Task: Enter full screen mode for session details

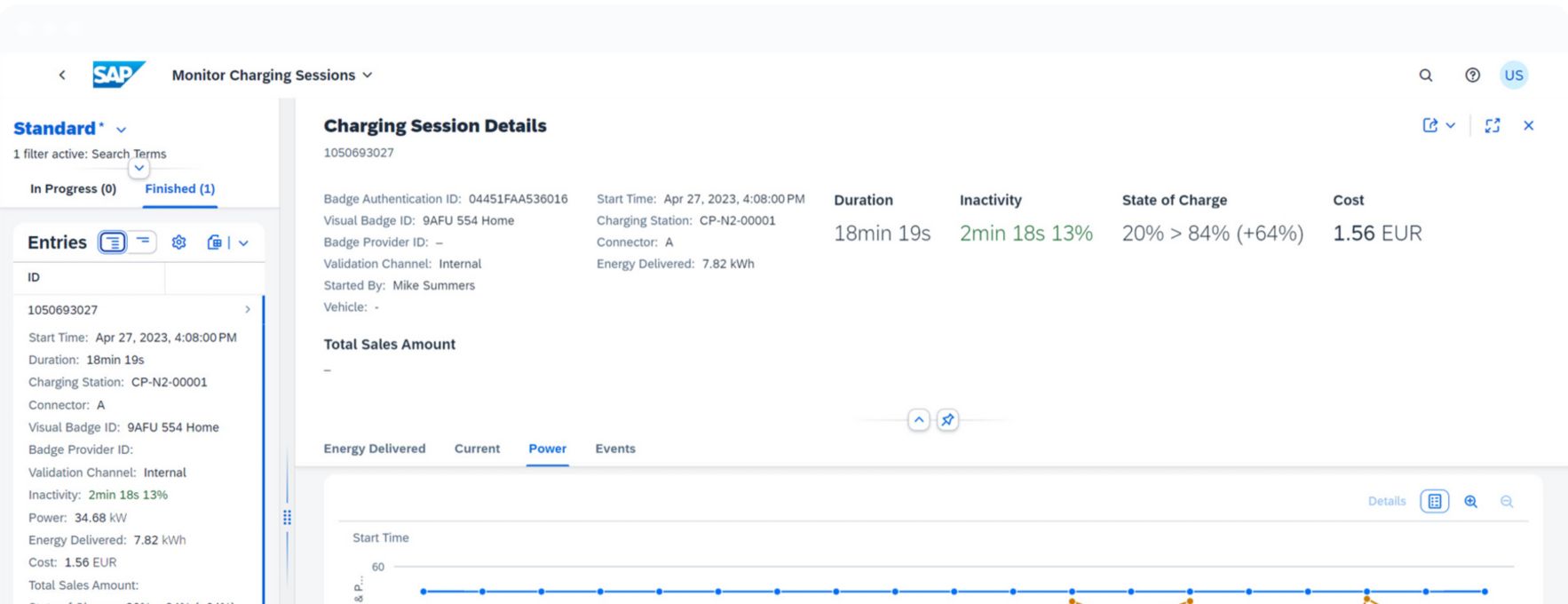Action: (1493, 125)
